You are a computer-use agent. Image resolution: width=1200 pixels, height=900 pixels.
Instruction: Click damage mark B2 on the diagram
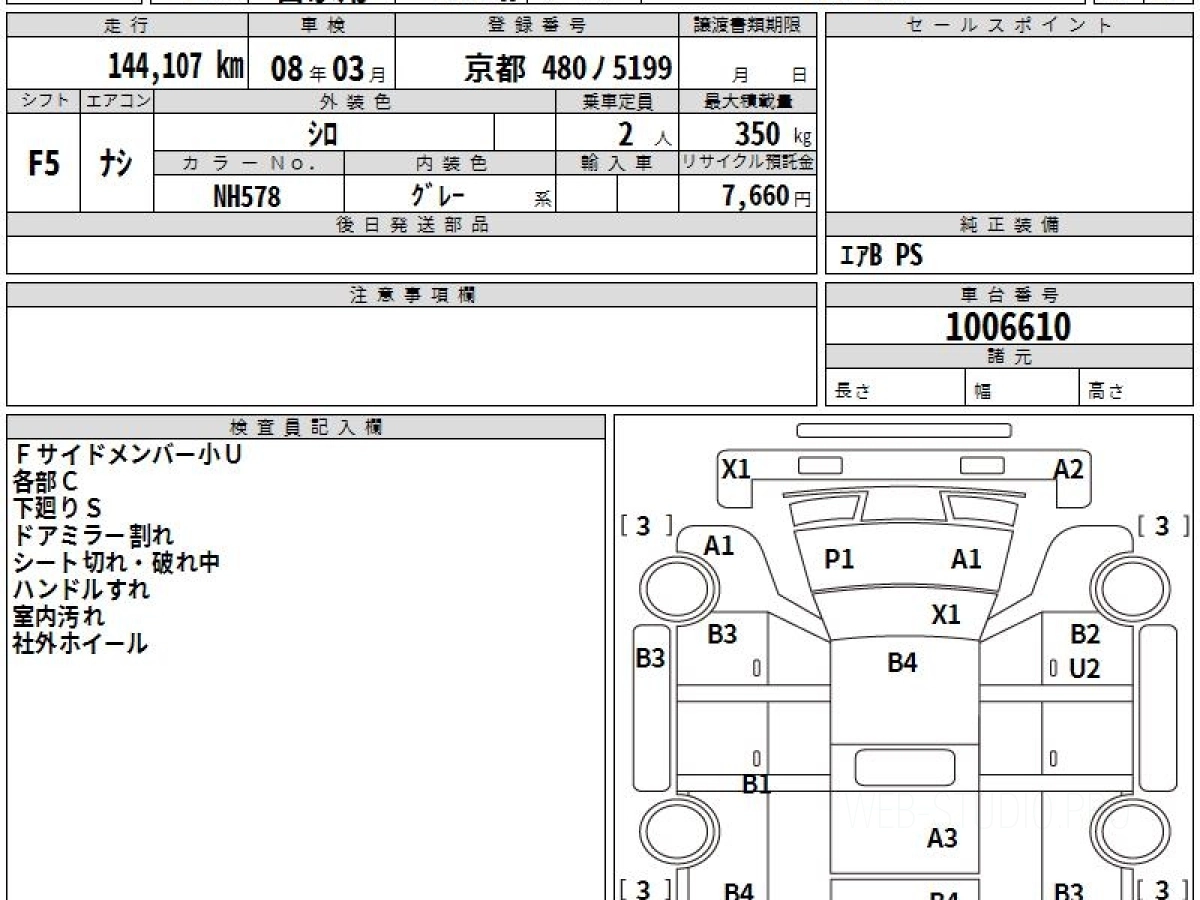[1085, 634]
